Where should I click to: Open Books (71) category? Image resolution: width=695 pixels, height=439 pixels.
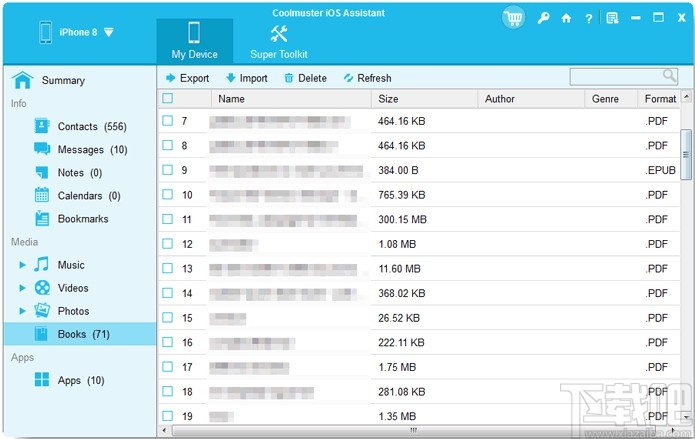80,334
